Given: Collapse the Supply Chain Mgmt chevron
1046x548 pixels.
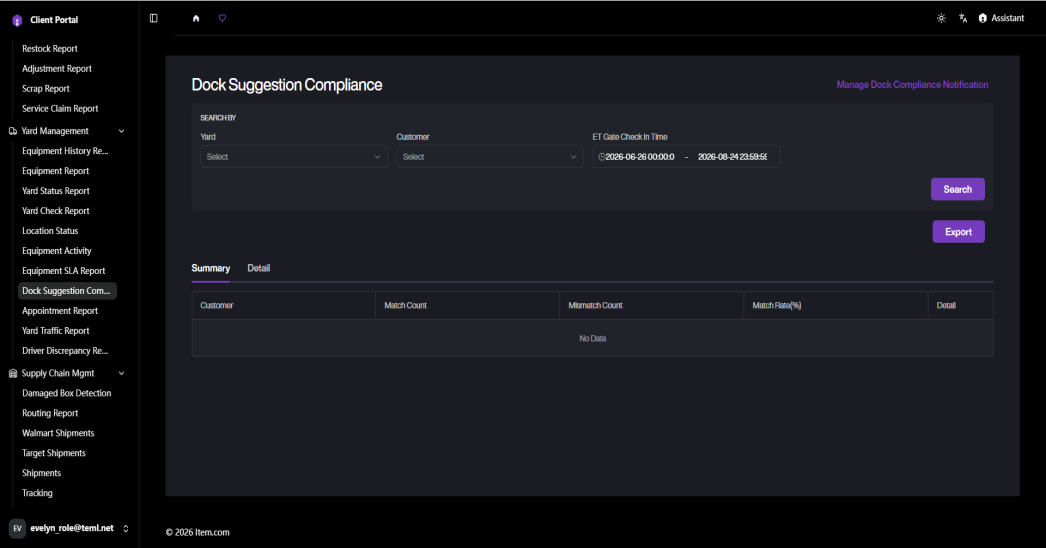Looking at the screenshot, I should click(x=121, y=374).
